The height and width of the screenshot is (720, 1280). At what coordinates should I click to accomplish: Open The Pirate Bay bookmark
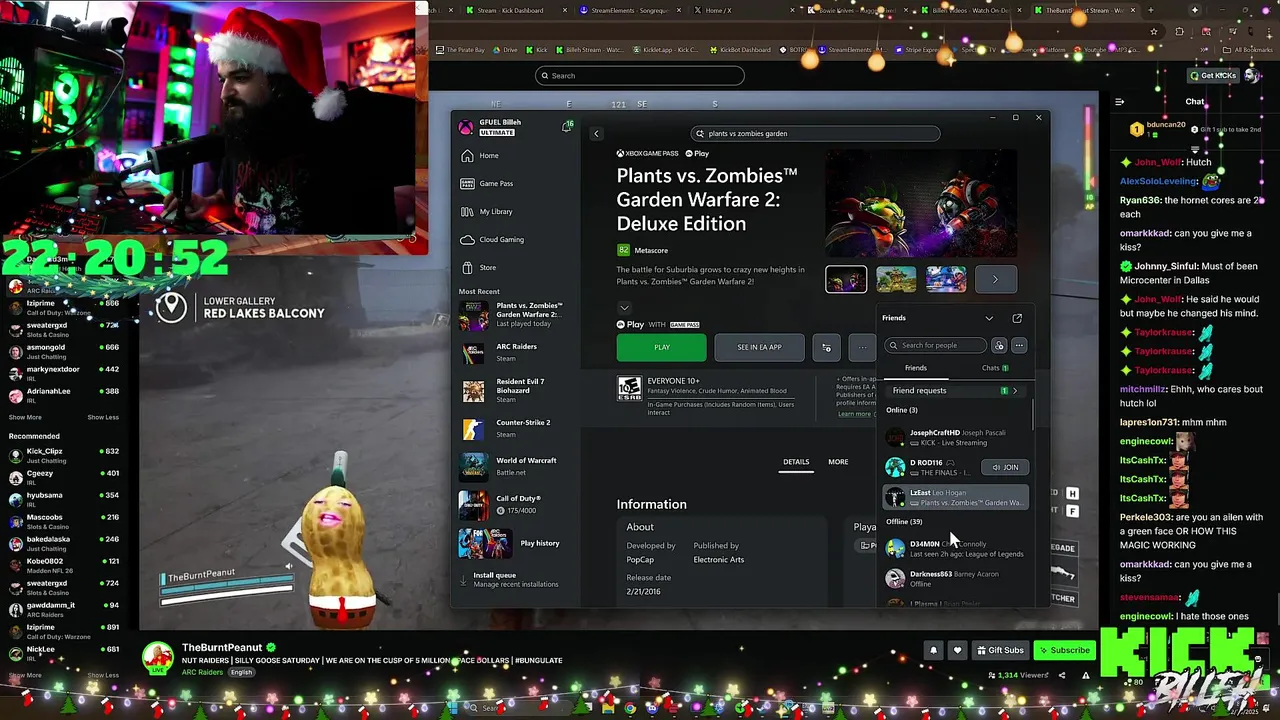pyautogui.click(x=460, y=50)
